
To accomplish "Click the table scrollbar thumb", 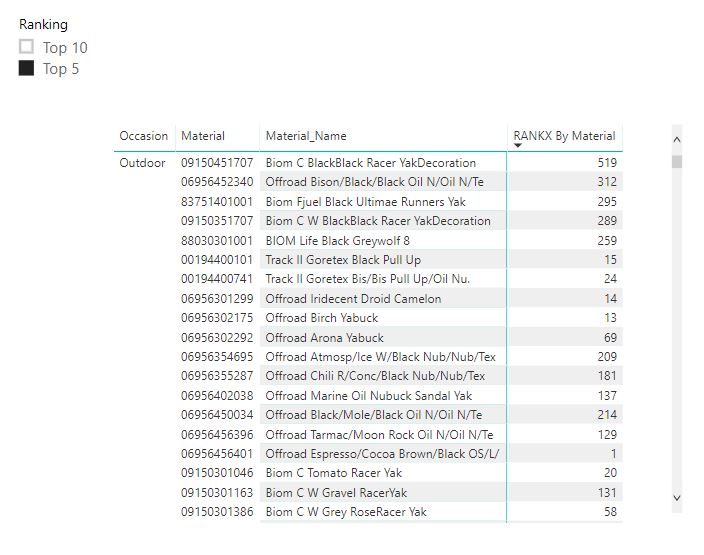I will pyautogui.click(x=677, y=162).
